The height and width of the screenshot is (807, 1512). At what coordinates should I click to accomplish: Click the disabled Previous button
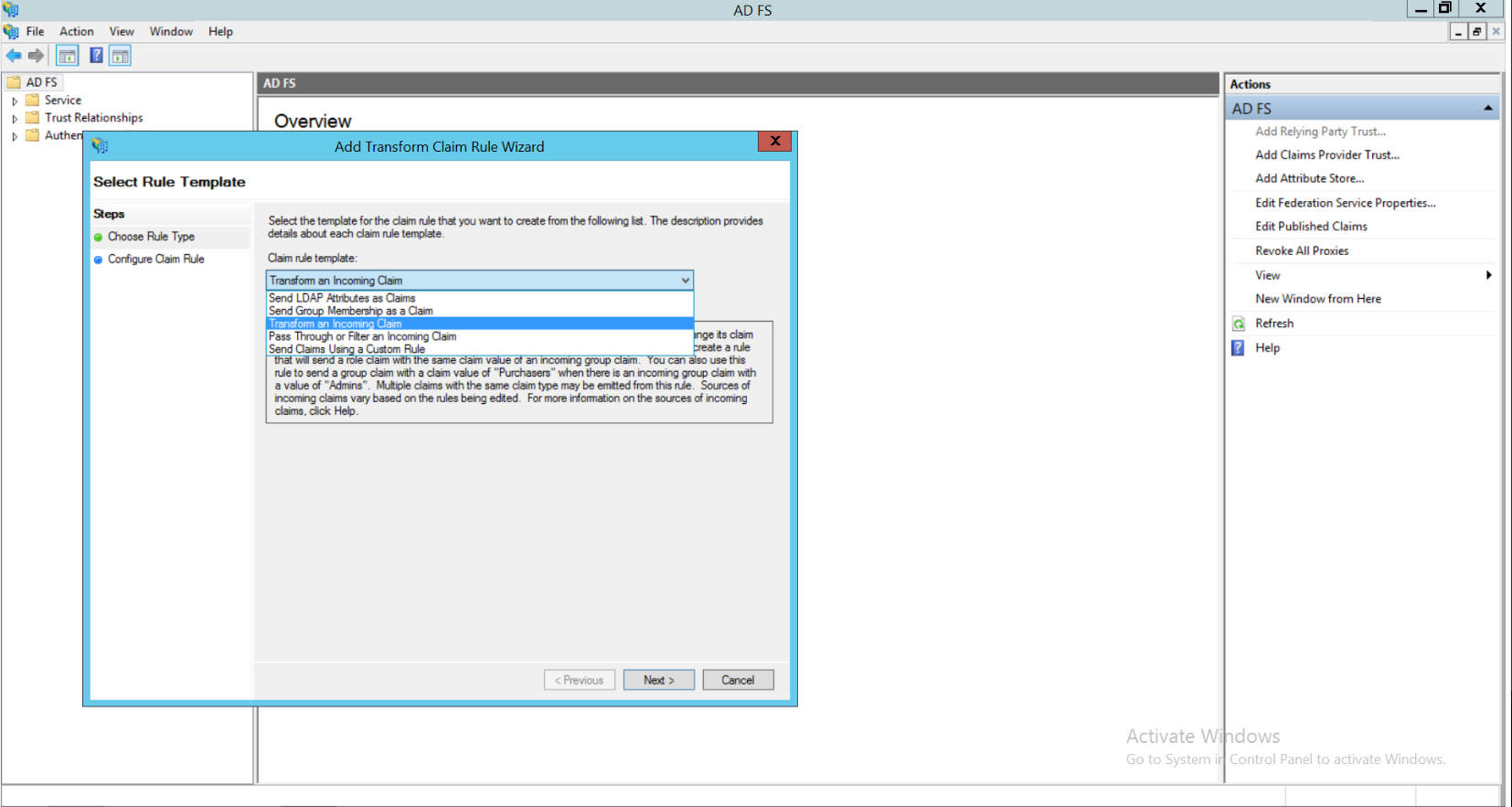tap(580, 680)
